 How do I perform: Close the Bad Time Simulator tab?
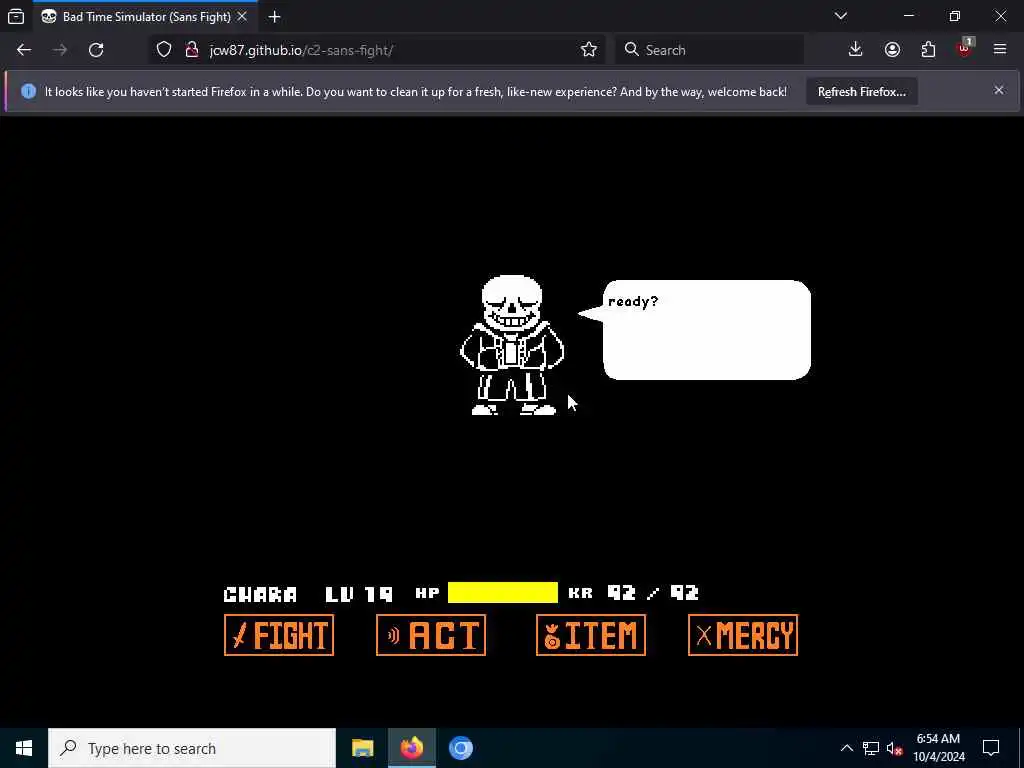pos(242,17)
